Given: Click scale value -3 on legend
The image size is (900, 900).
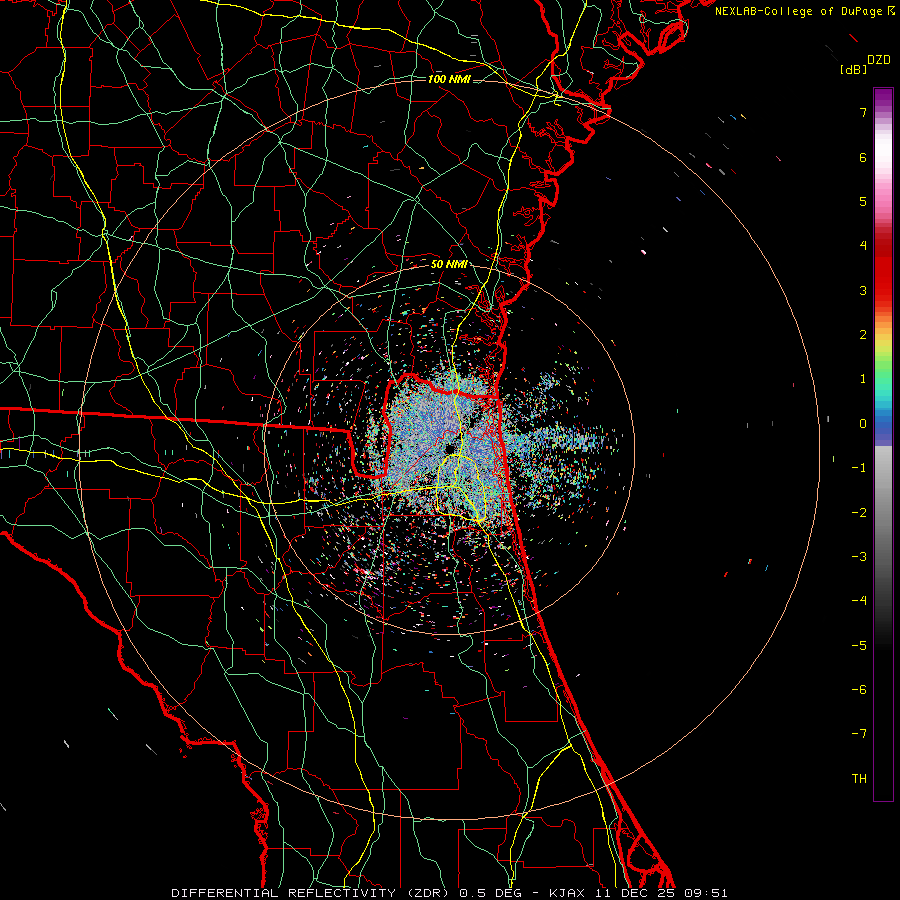Looking at the screenshot, I should pos(859,557).
